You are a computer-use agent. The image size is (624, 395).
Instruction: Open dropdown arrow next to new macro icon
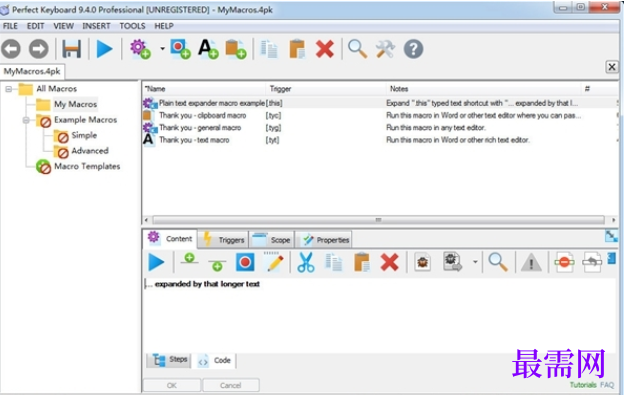tap(162, 49)
